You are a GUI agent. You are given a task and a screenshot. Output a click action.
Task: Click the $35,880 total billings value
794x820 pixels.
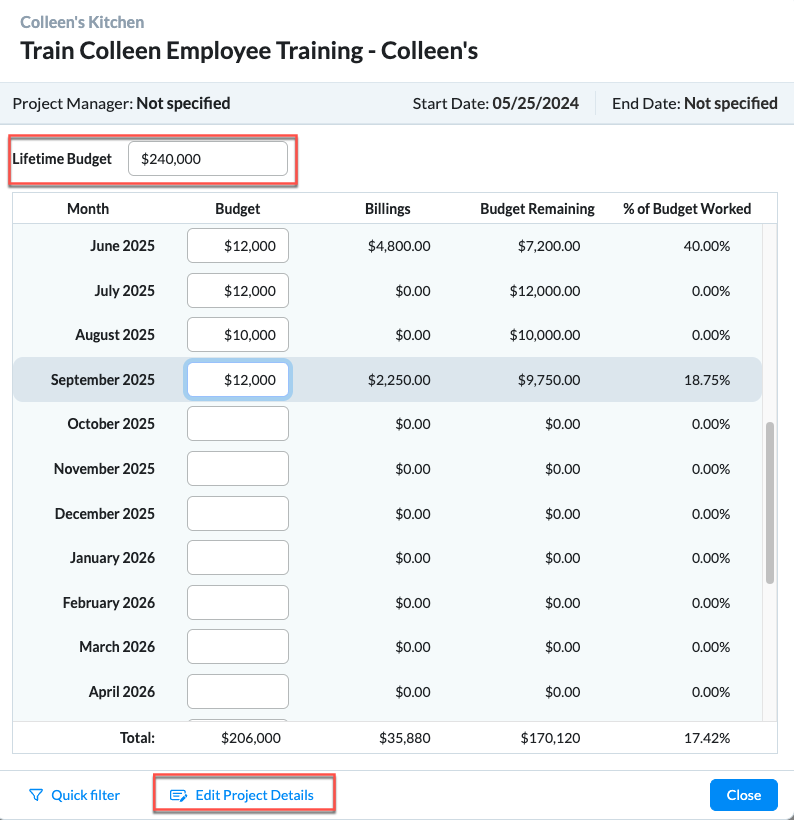pos(405,738)
